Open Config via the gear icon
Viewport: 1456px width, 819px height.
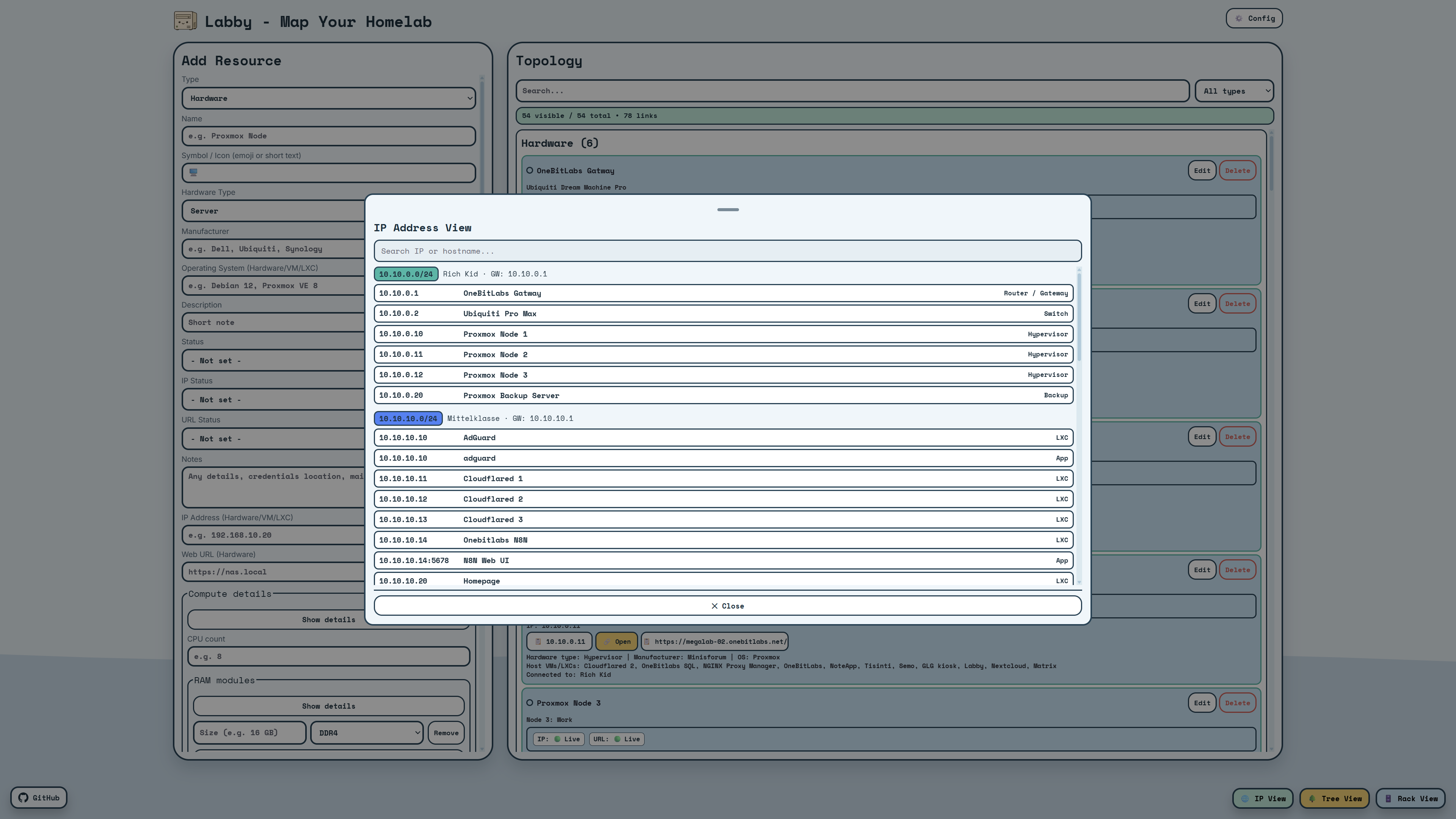coord(1238,18)
